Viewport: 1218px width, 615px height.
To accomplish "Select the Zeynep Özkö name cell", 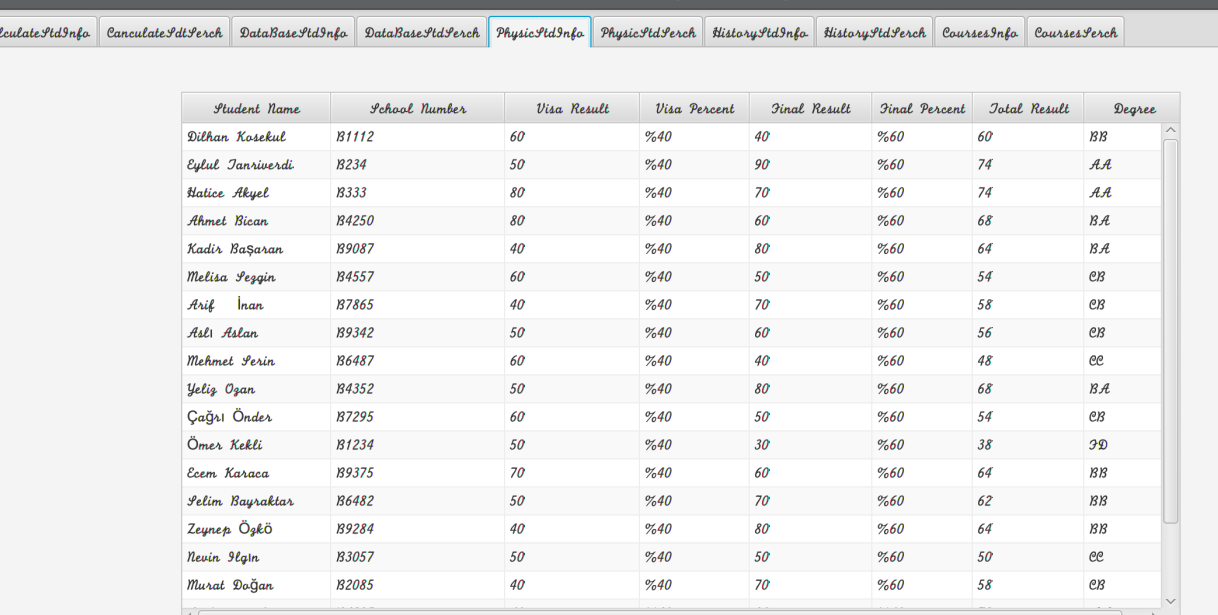I will click(256, 529).
